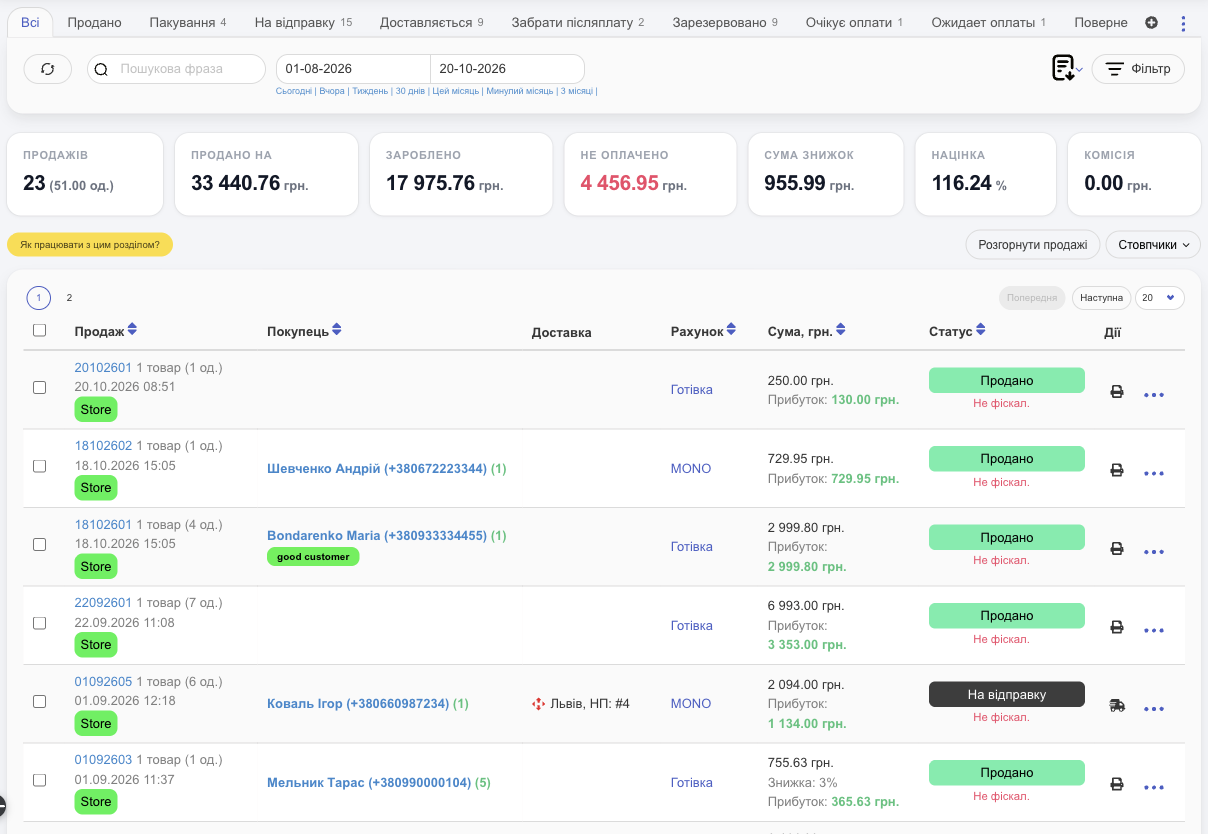Open the На відправку tab
Viewport: 1208px width, 834px height.
pyautogui.click(x=303, y=22)
